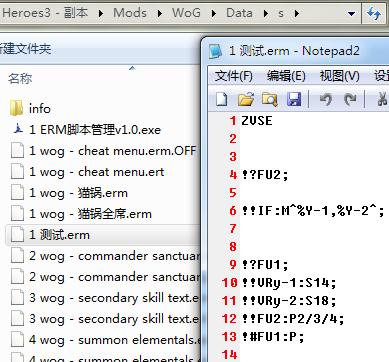This screenshot has width=389, height=362.
Task: Expand the arrow after Heroes3 - 副本
Action: pos(101,14)
